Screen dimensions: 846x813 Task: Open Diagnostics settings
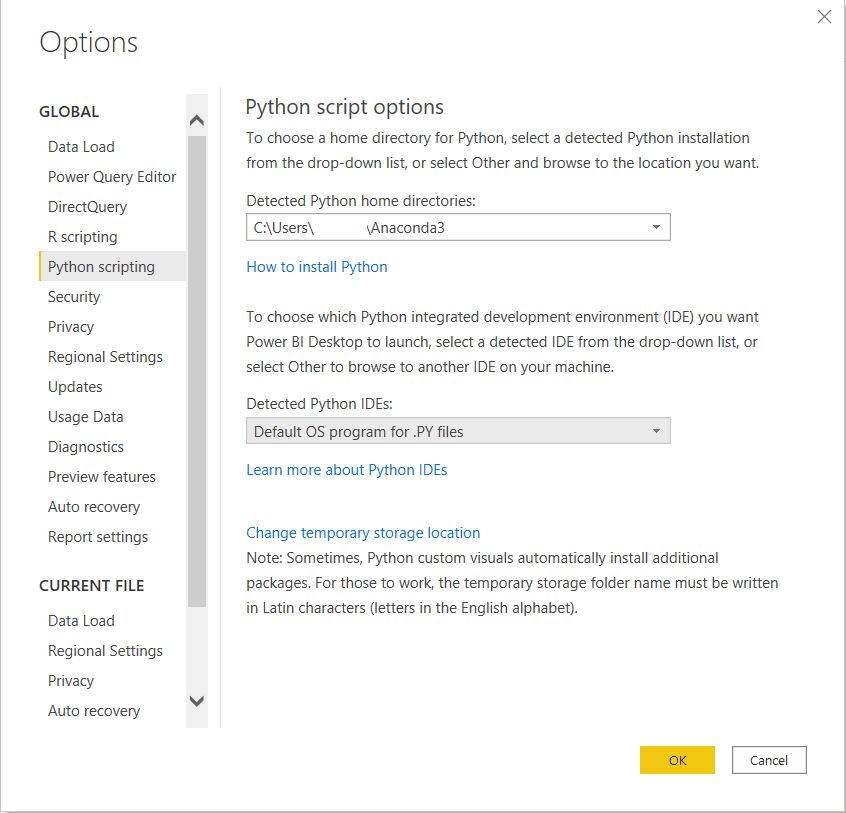(x=86, y=446)
